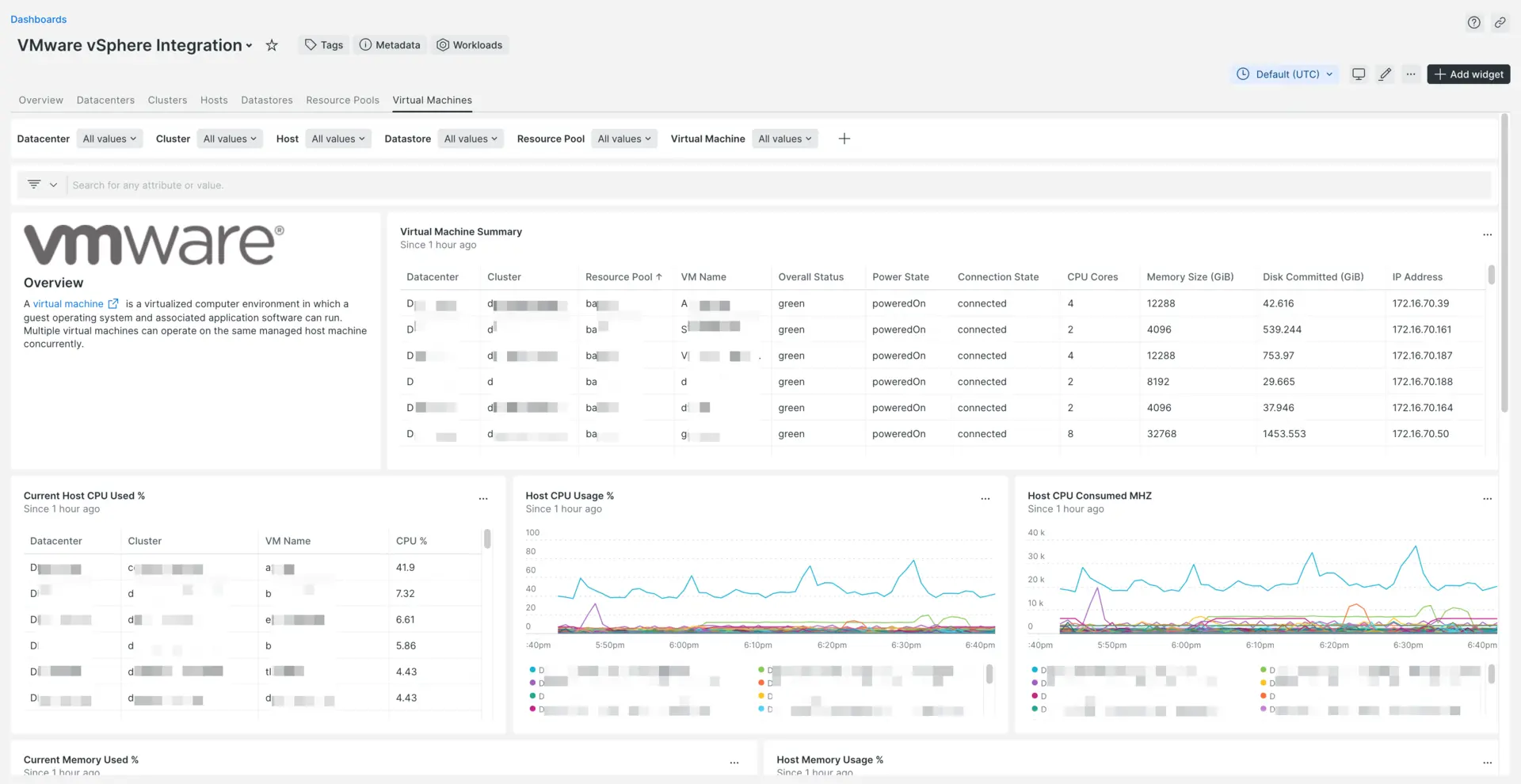Open the help question mark icon
This screenshot has height=784, width=1521.
tap(1473, 22)
